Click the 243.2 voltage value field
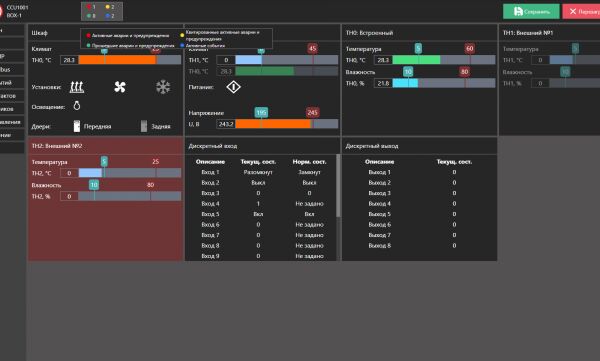This screenshot has width=600, height=361. click(226, 124)
